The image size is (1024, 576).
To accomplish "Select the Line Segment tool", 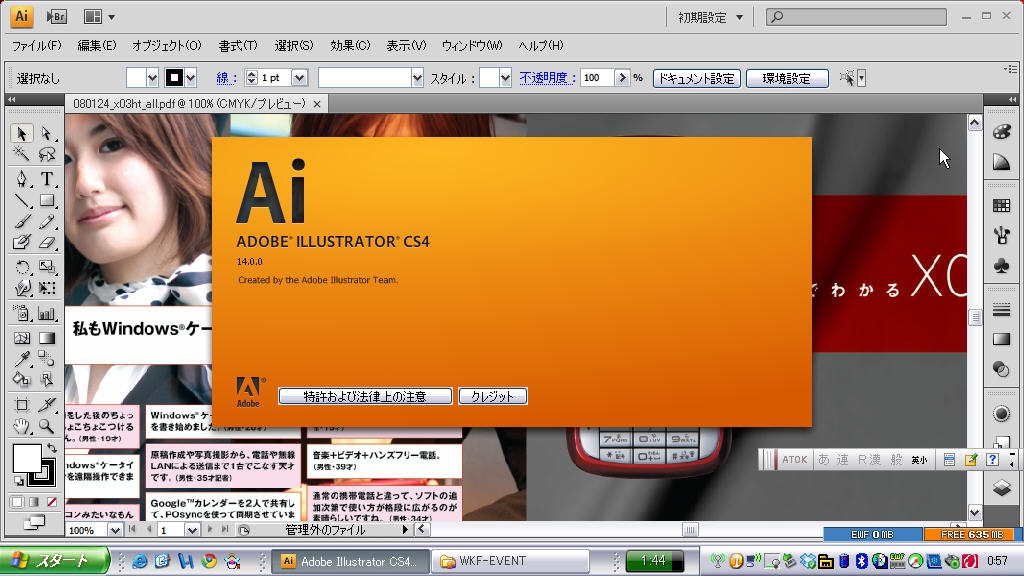I will point(22,200).
